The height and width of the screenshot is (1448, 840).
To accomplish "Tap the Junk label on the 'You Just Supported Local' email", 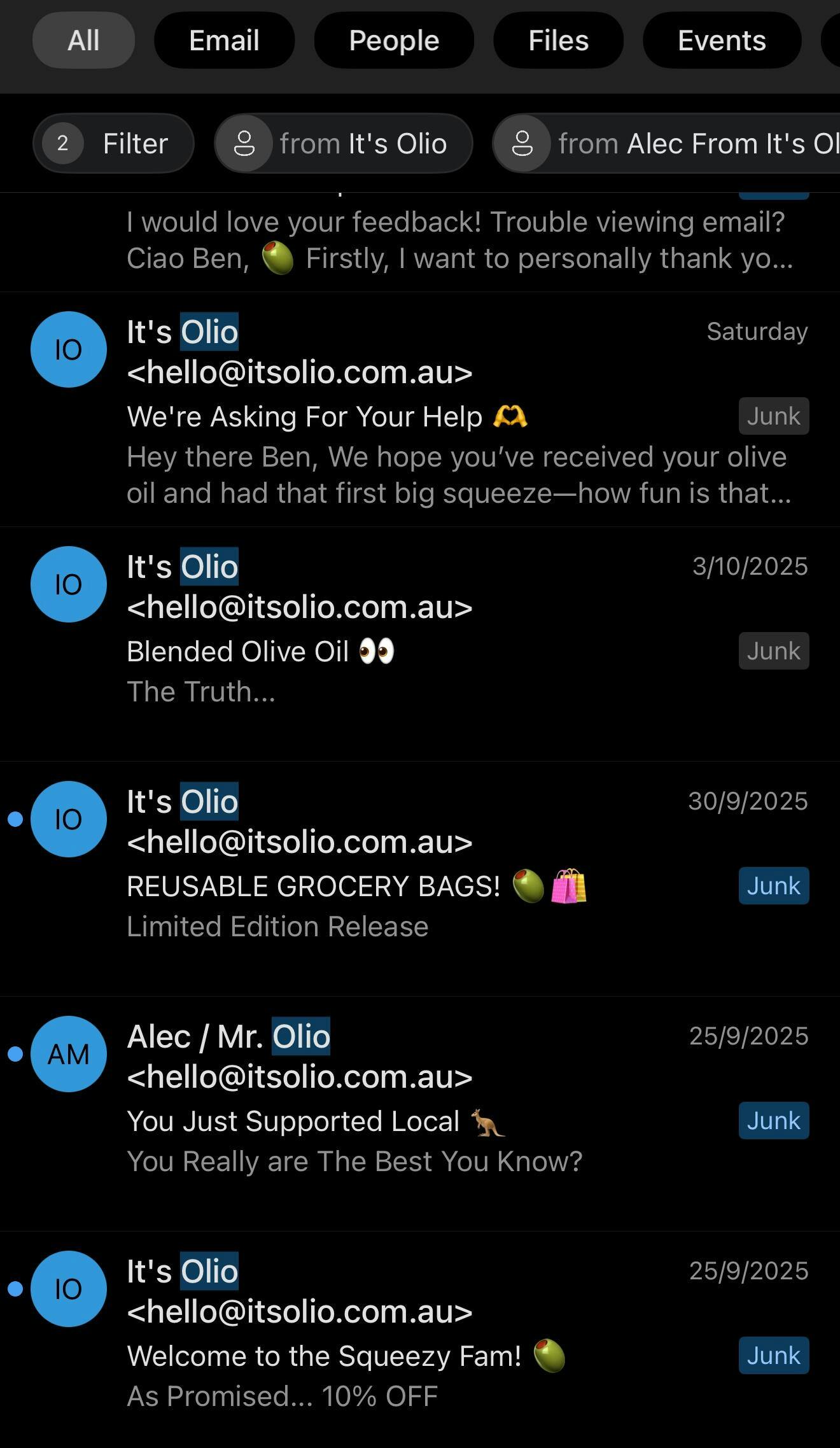I will 773,1120.
